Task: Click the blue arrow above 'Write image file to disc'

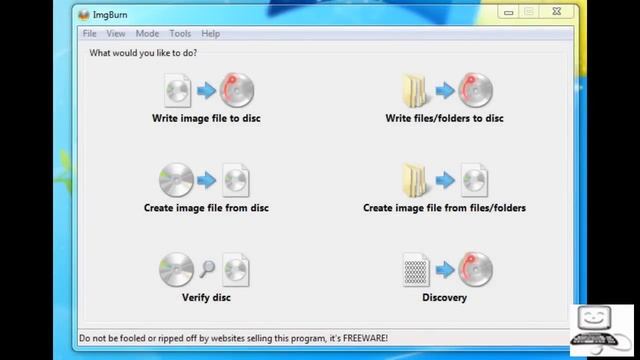Action: coord(207,90)
